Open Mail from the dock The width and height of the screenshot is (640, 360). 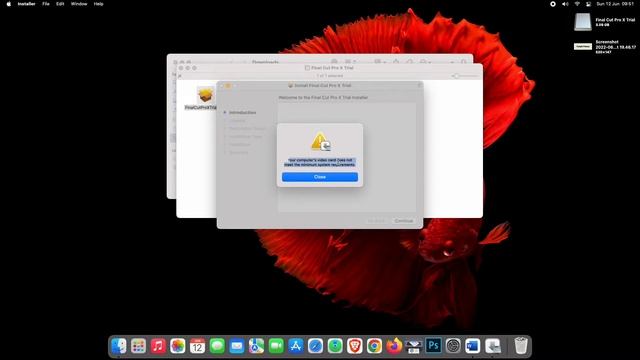click(x=237, y=346)
